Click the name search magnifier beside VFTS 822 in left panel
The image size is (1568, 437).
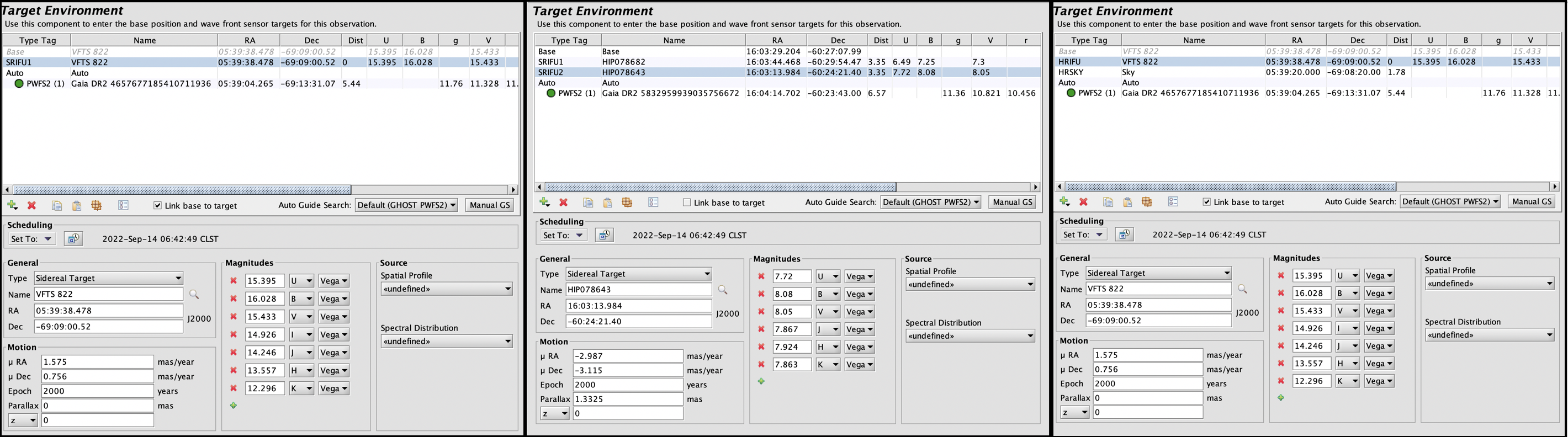click(x=194, y=295)
